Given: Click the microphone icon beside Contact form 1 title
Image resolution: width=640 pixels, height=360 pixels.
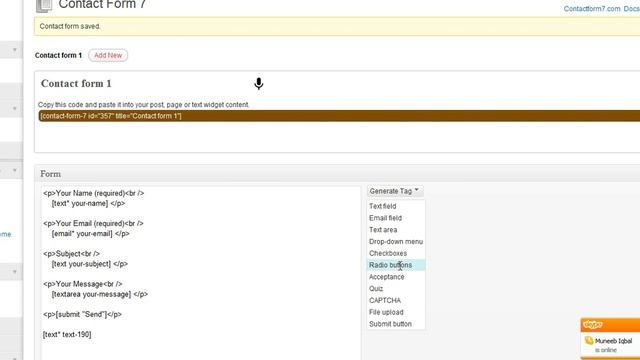Looking at the screenshot, I should (x=258, y=84).
